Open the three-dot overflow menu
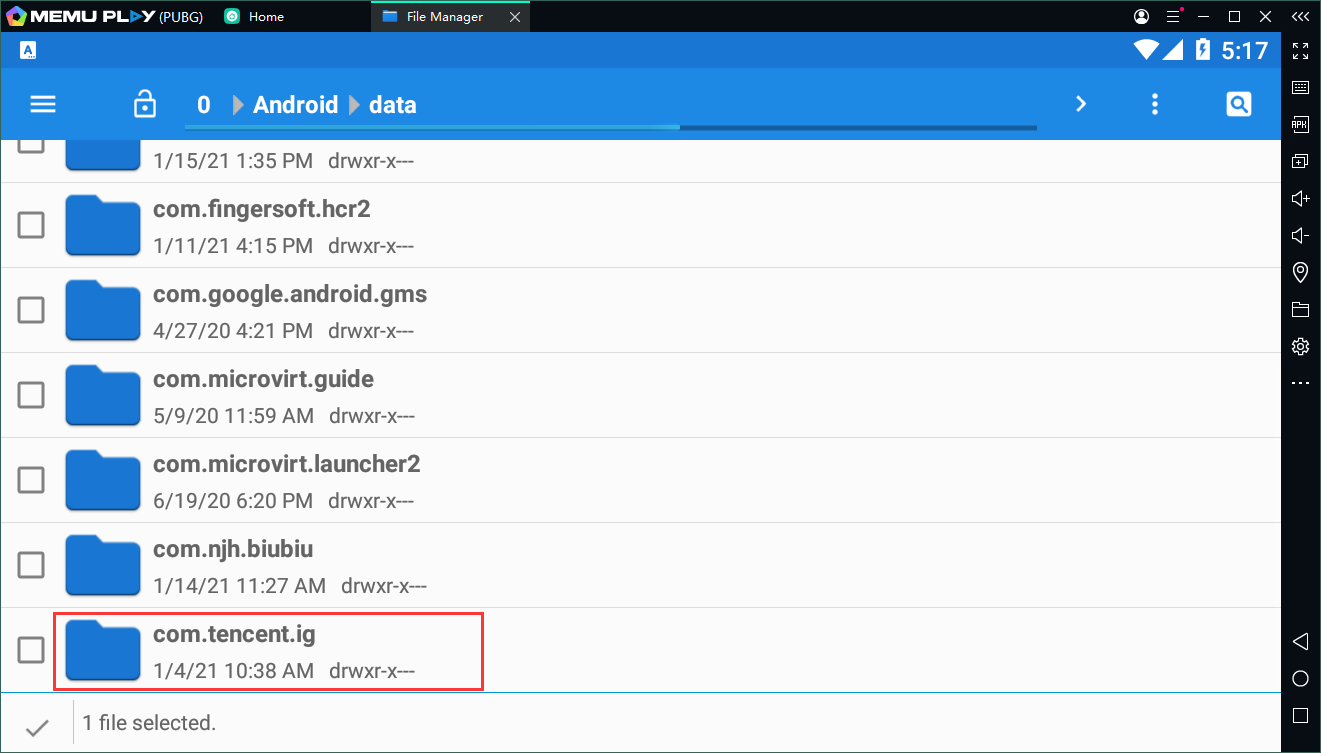The width and height of the screenshot is (1321, 753). (1155, 104)
